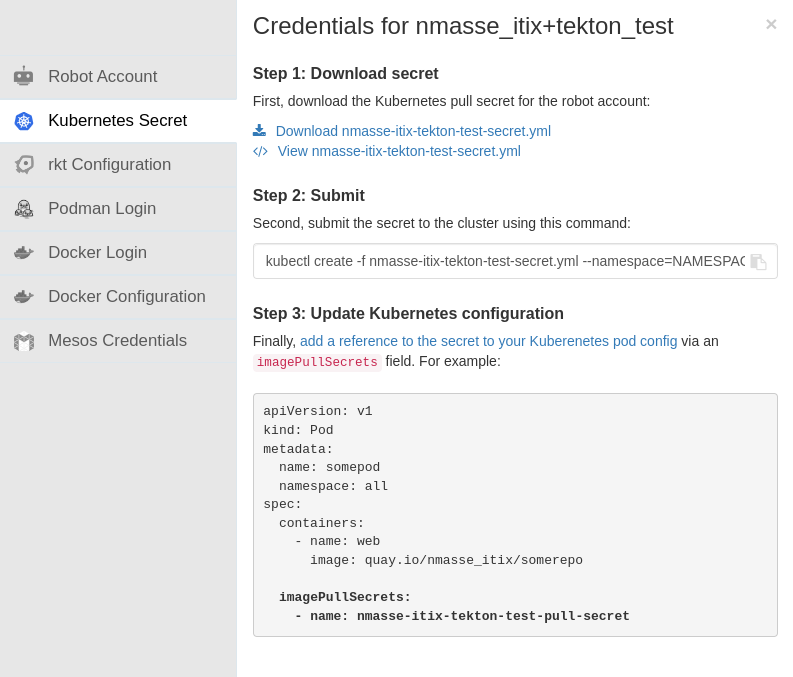Show the Mesos Credentials tab
793x677 pixels.
(117, 341)
